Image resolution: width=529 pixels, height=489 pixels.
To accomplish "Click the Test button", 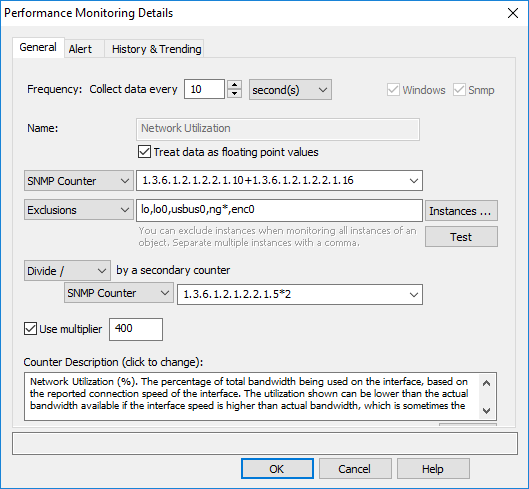I will coord(461,237).
